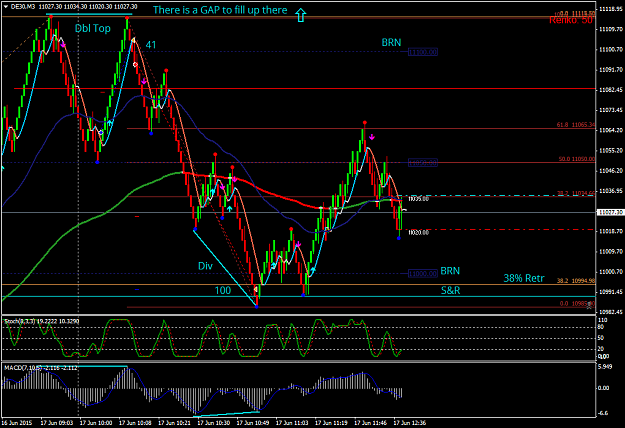Select the boxed 11100.00 price label
Image resolution: width=625 pixels, height=428 pixels.
pyautogui.click(x=423, y=52)
